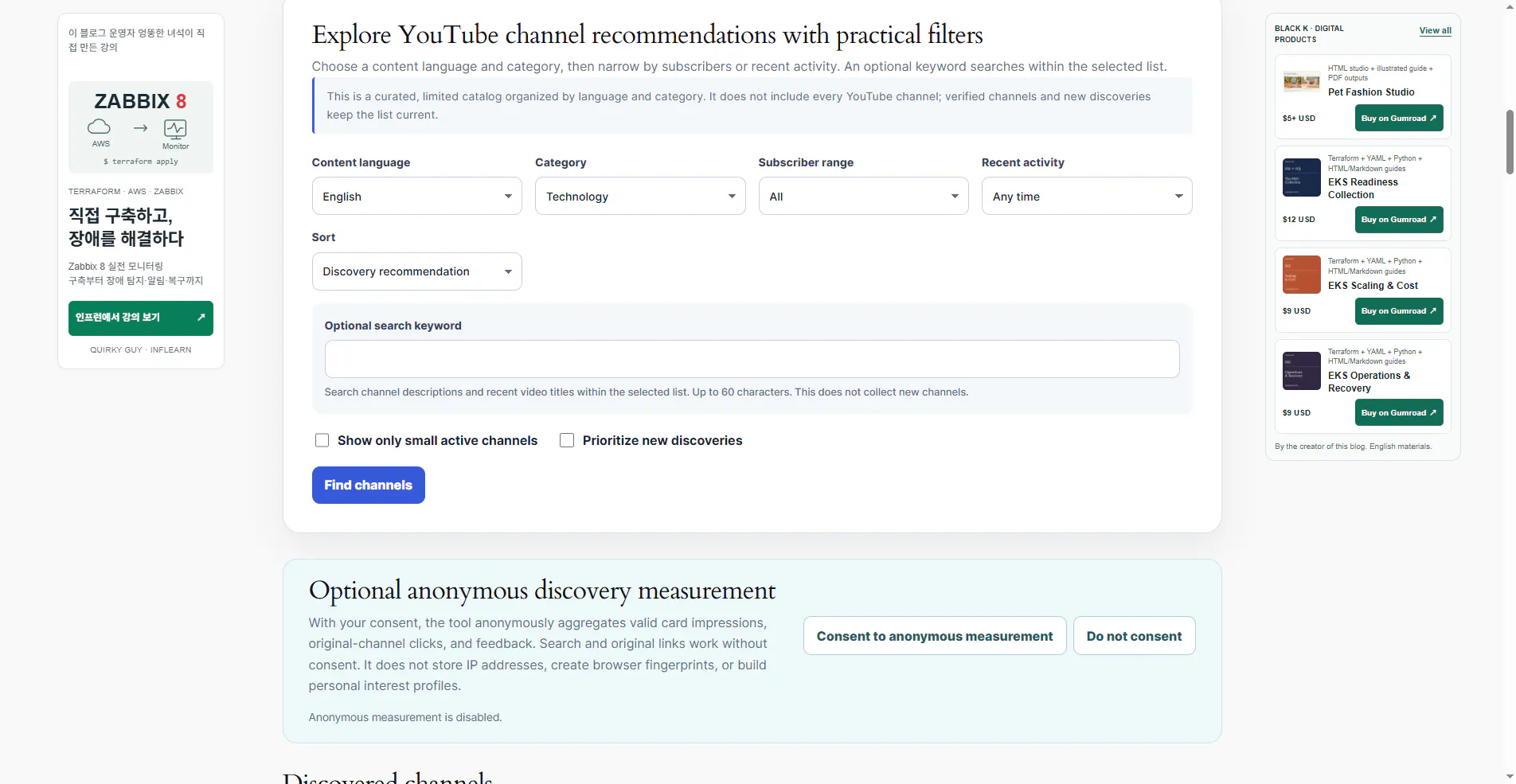Expand the Subscriber range dropdown
Image resolution: width=1516 pixels, height=784 pixels.
click(863, 196)
